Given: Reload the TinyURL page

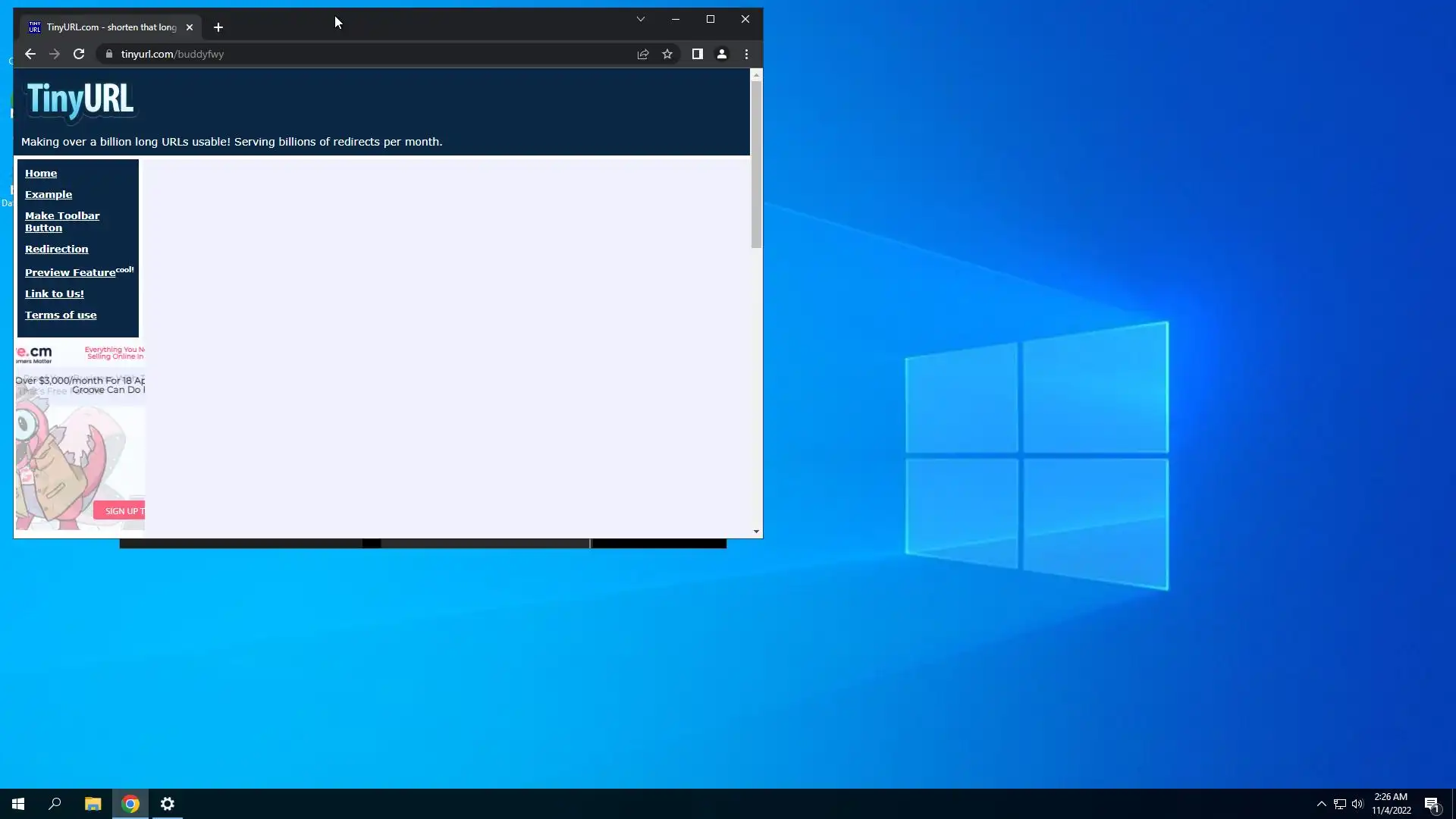Looking at the screenshot, I should pyautogui.click(x=79, y=54).
